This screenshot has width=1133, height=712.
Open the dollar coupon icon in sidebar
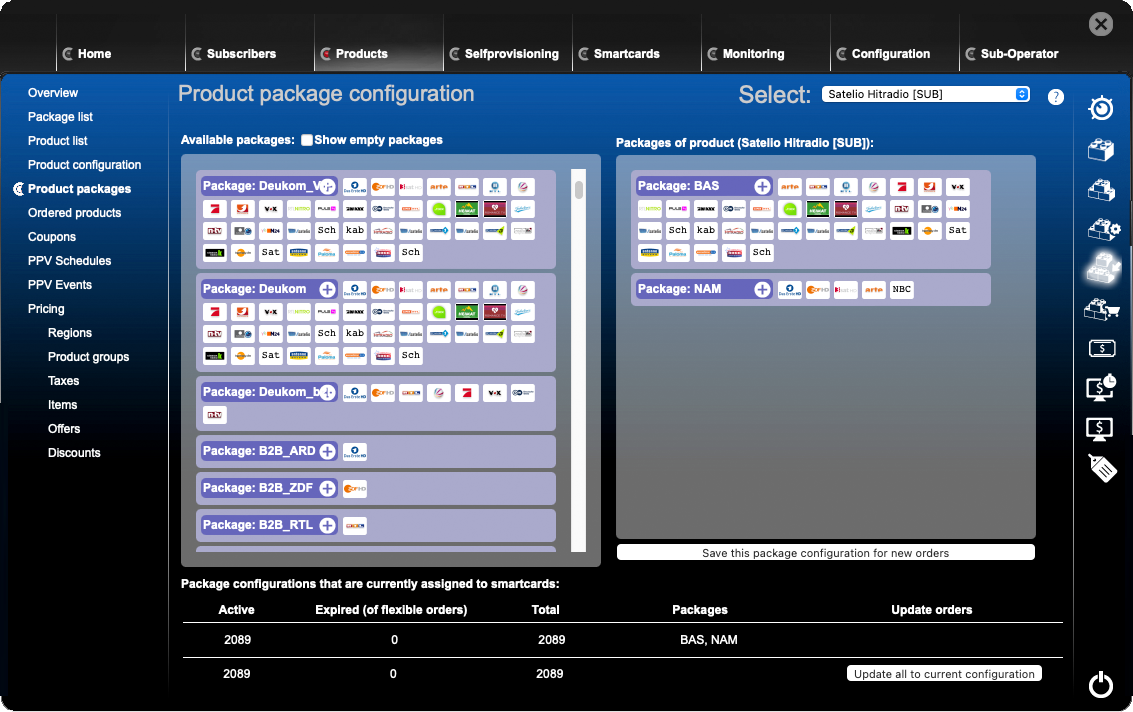(1101, 348)
